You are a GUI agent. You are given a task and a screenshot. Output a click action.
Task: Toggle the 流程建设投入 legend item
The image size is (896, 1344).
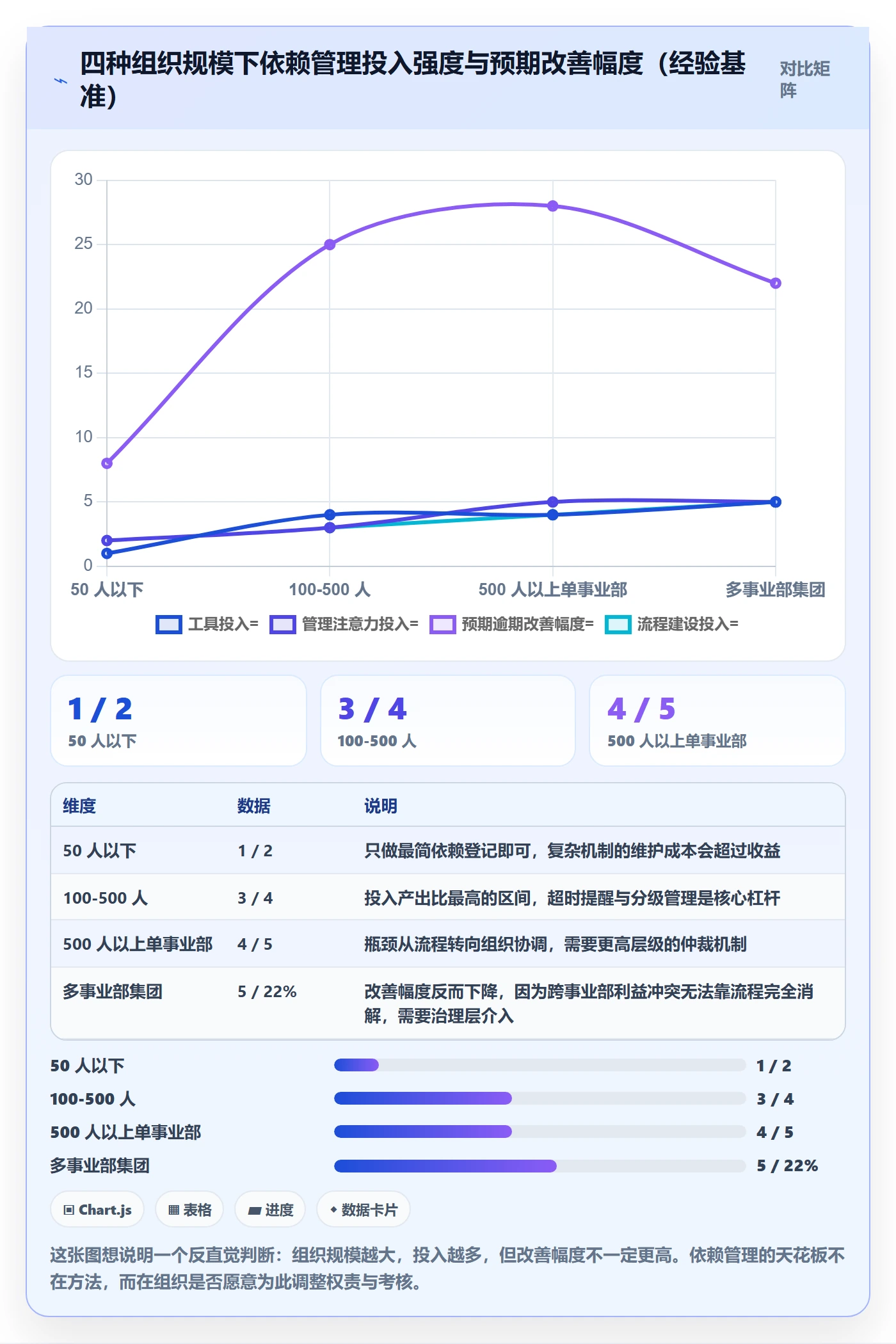671,624
